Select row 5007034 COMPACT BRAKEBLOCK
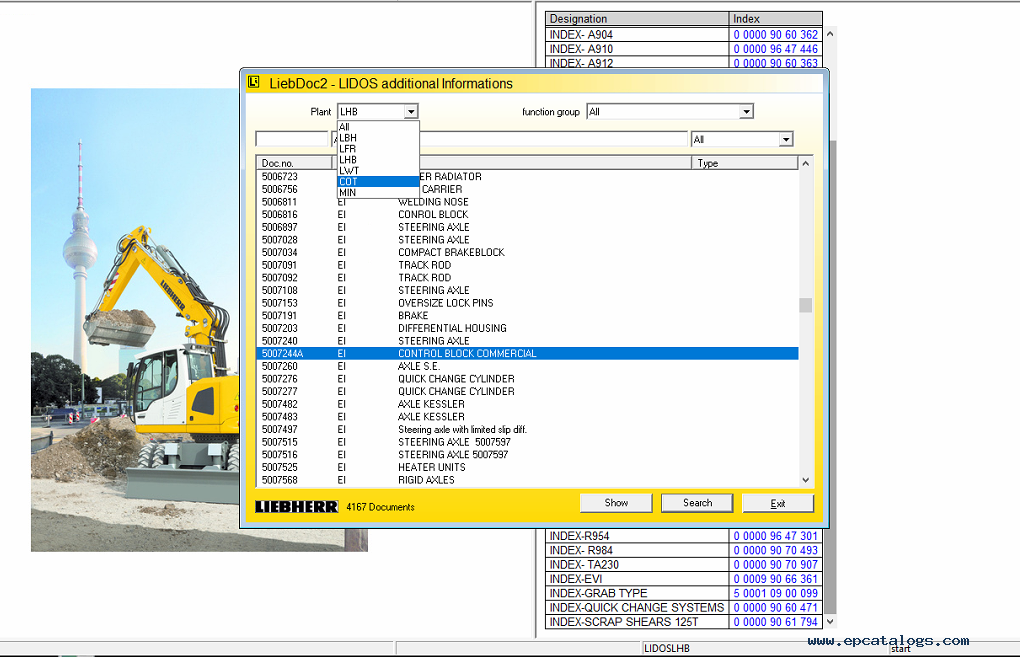 click(x=528, y=252)
